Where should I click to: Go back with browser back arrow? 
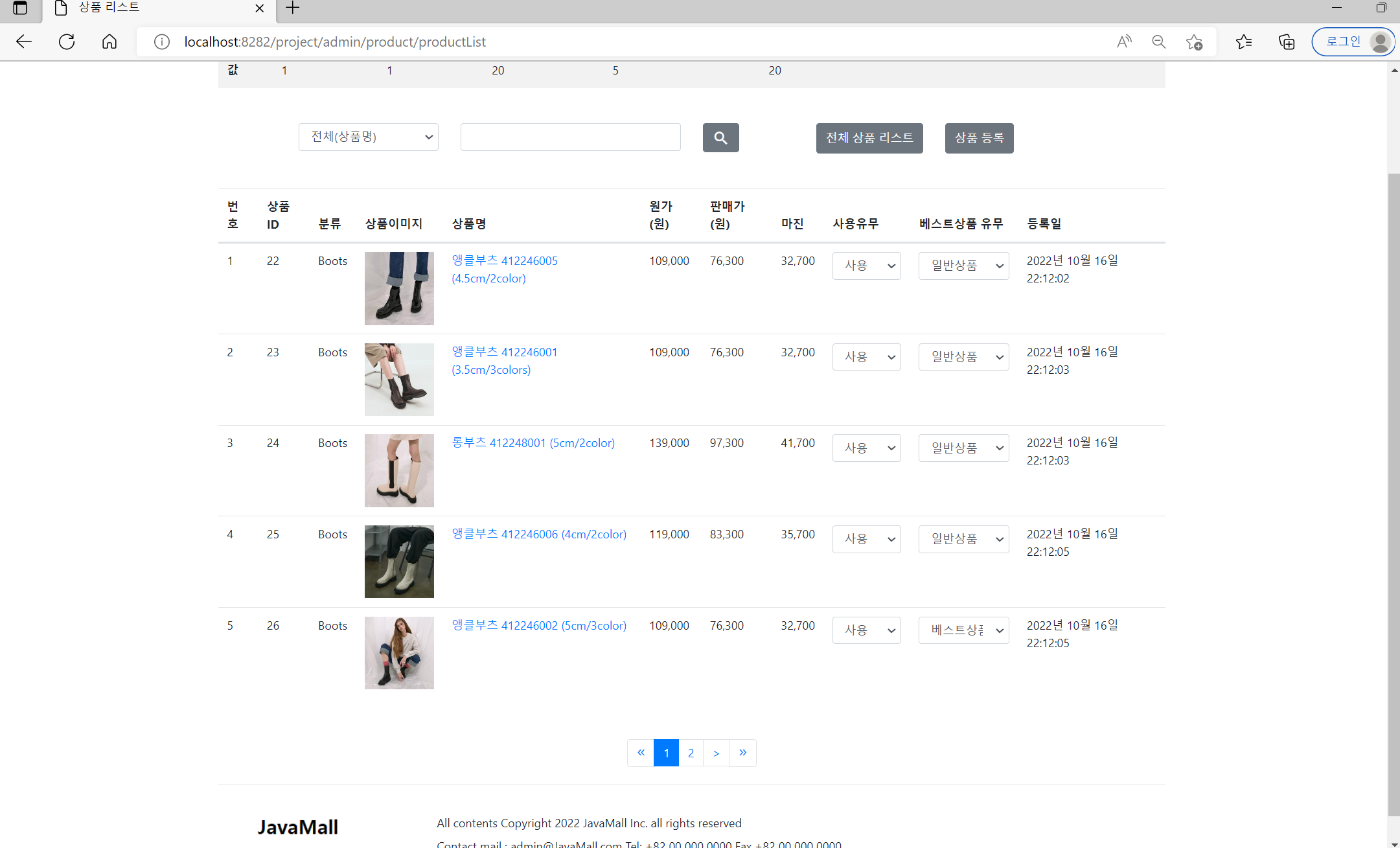[24, 42]
